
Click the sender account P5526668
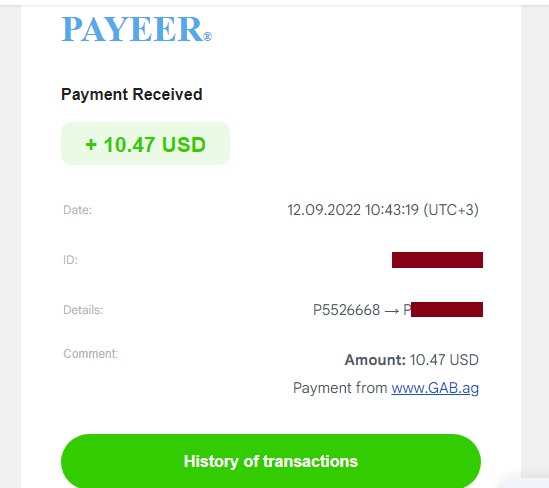click(346, 310)
